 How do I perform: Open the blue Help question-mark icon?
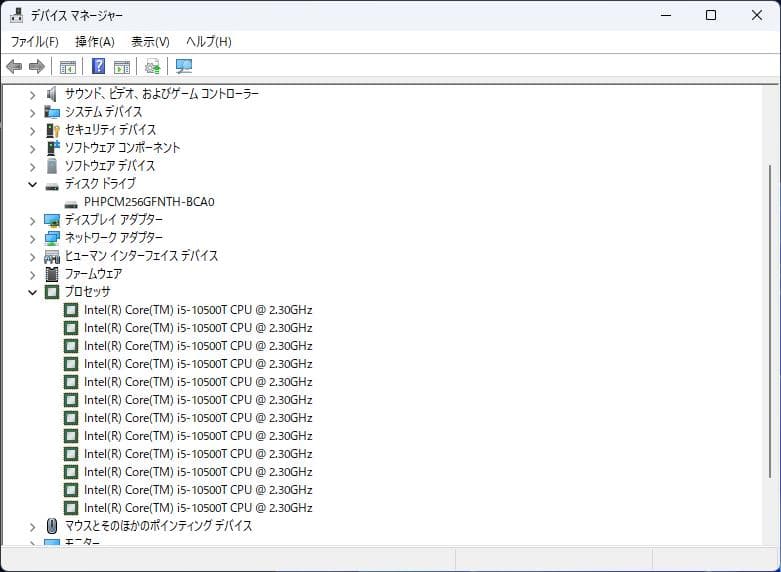(99, 66)
